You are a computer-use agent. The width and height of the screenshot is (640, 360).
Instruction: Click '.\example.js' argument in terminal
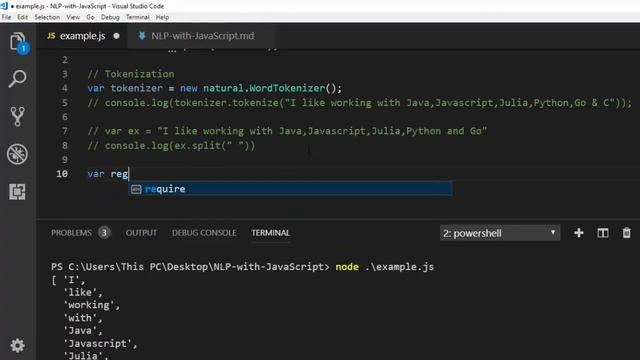(x=399, y=267)
